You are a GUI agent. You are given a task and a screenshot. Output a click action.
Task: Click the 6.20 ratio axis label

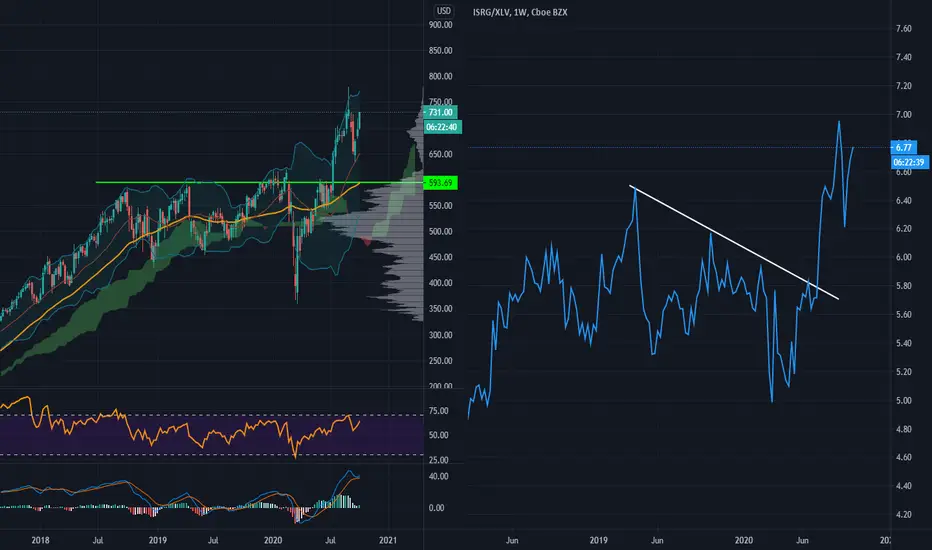(903, 228)
